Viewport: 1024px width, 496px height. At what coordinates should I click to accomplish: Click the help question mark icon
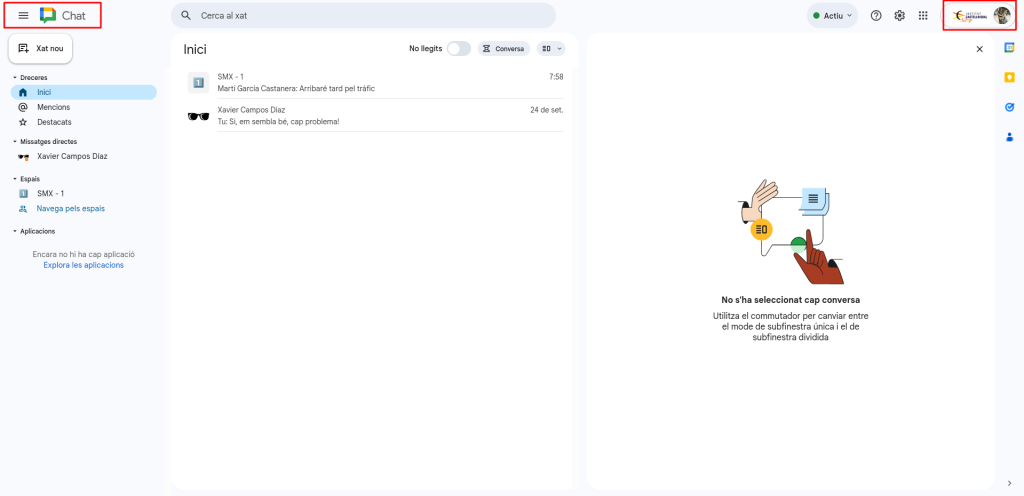tap(876, 15)
